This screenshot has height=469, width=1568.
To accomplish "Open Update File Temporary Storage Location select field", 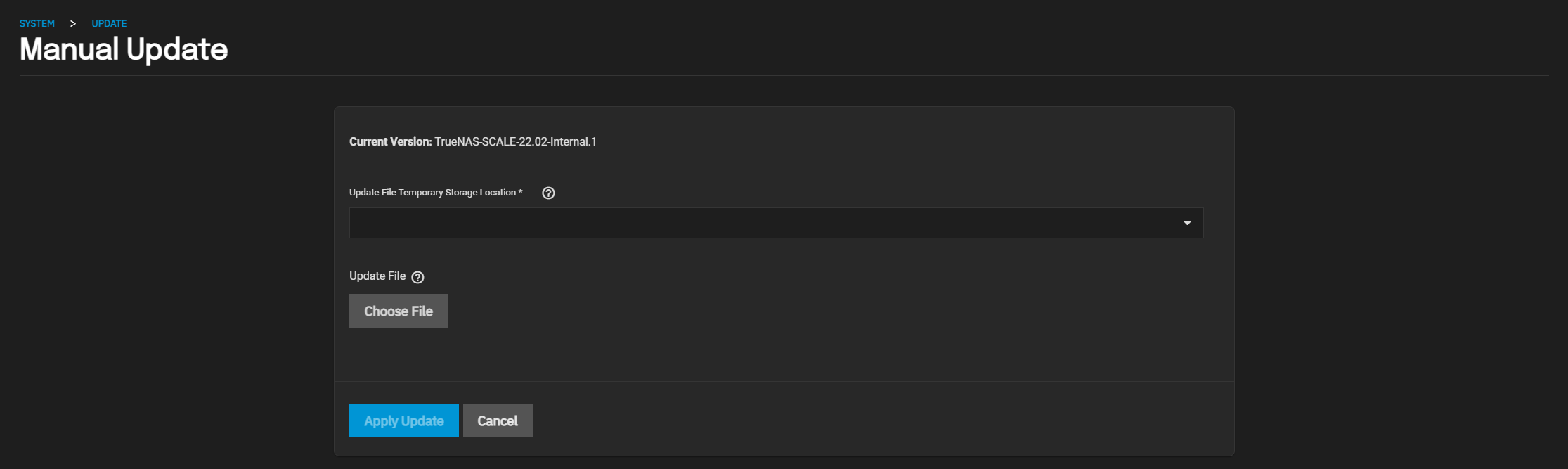I will coord(766,223).
